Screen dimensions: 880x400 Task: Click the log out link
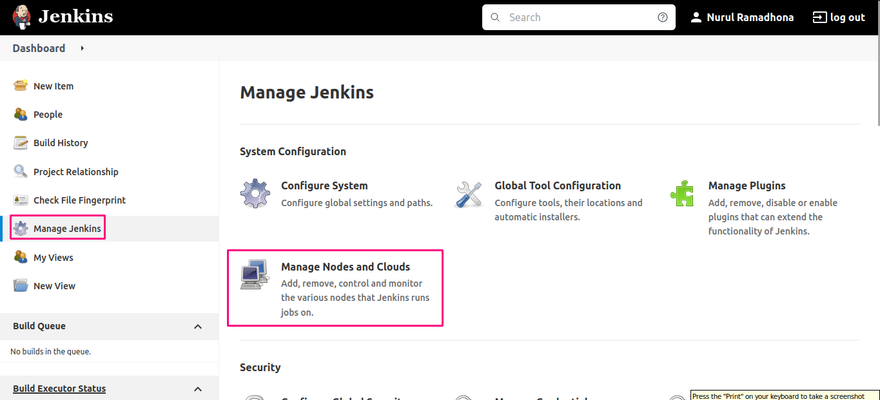tap(847, 17)
